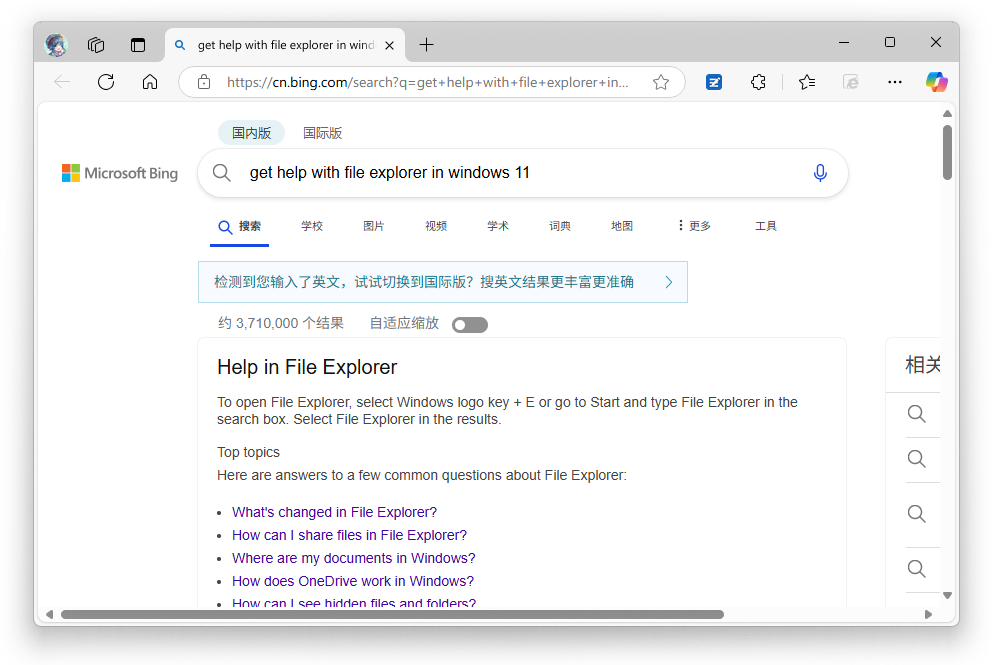Open the browser Settings menu (three dots)
Screen dimensions: 1000x665
pos(894,82)
